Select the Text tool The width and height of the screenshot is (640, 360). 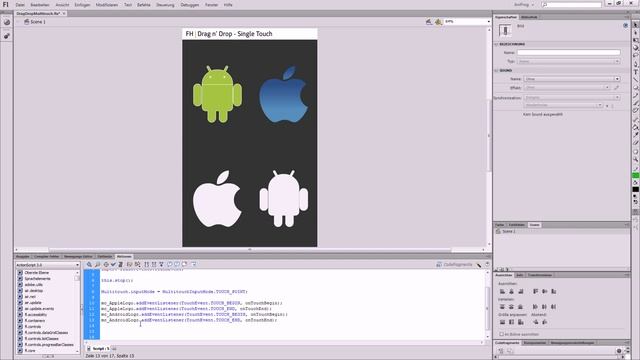pos(636,72)
